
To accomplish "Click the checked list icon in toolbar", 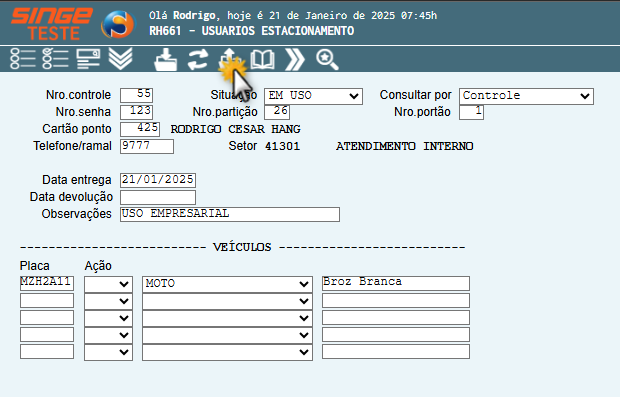I will tap(55, 59).
